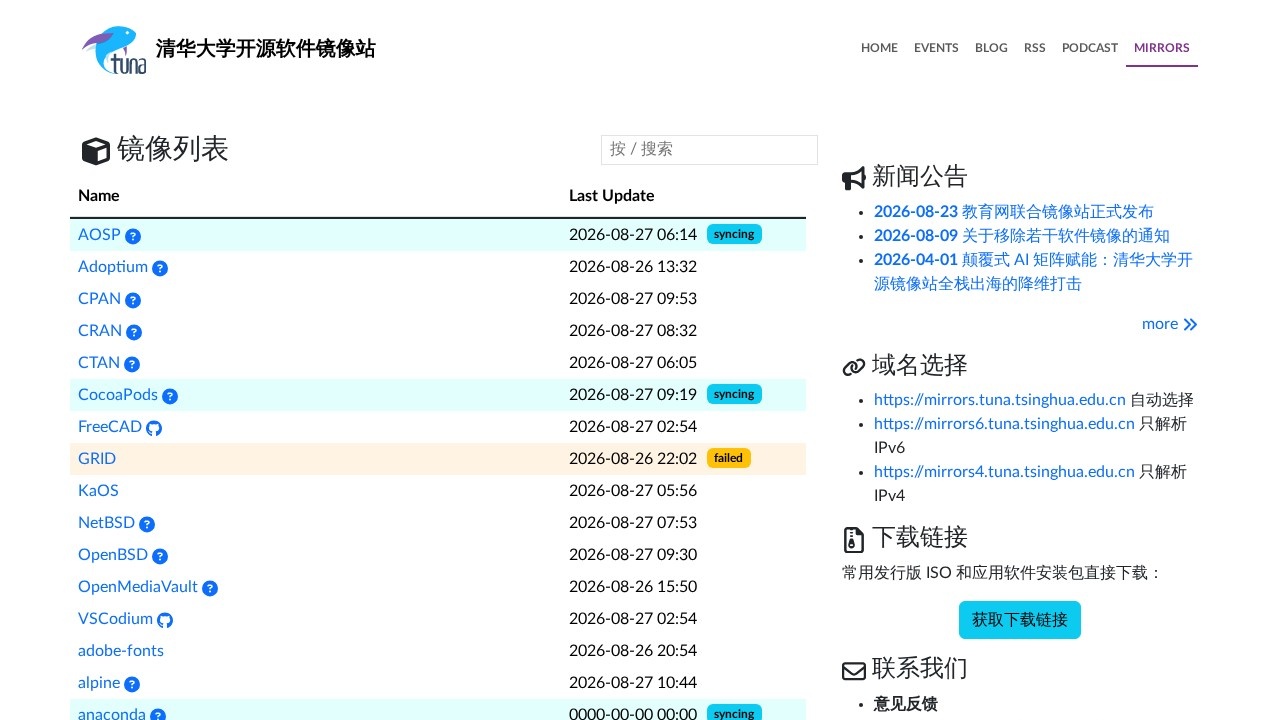Open help icon next to anaconda
The height and width of the screenshot is (720, 1280).
pyautogui.click(x=158, y=715)
